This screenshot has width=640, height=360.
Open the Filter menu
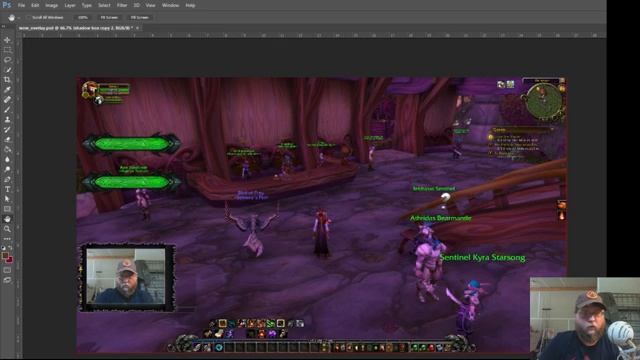pos(122,5)
